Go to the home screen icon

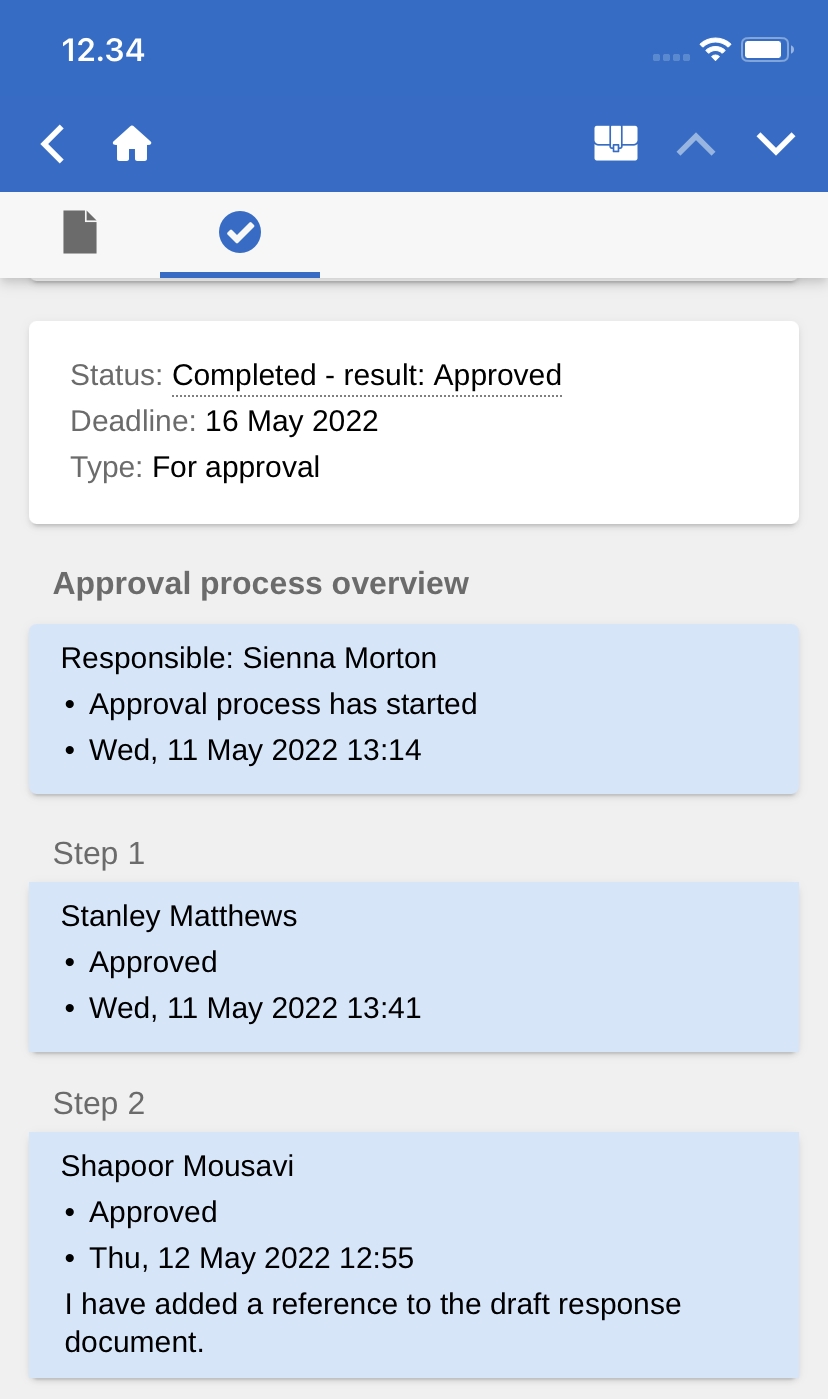132,144
